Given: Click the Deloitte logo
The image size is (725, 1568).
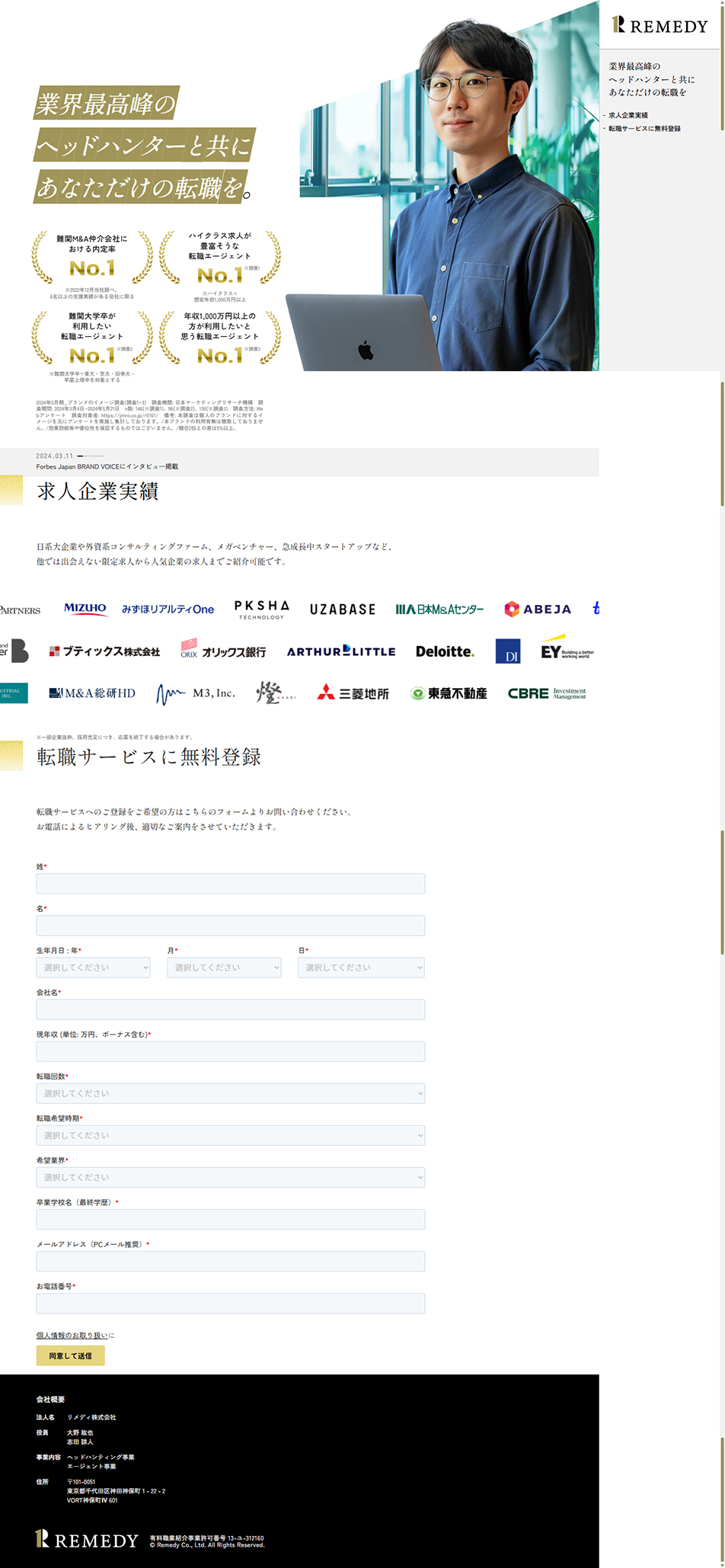Looking at the screenshot, I should point(445,651).
